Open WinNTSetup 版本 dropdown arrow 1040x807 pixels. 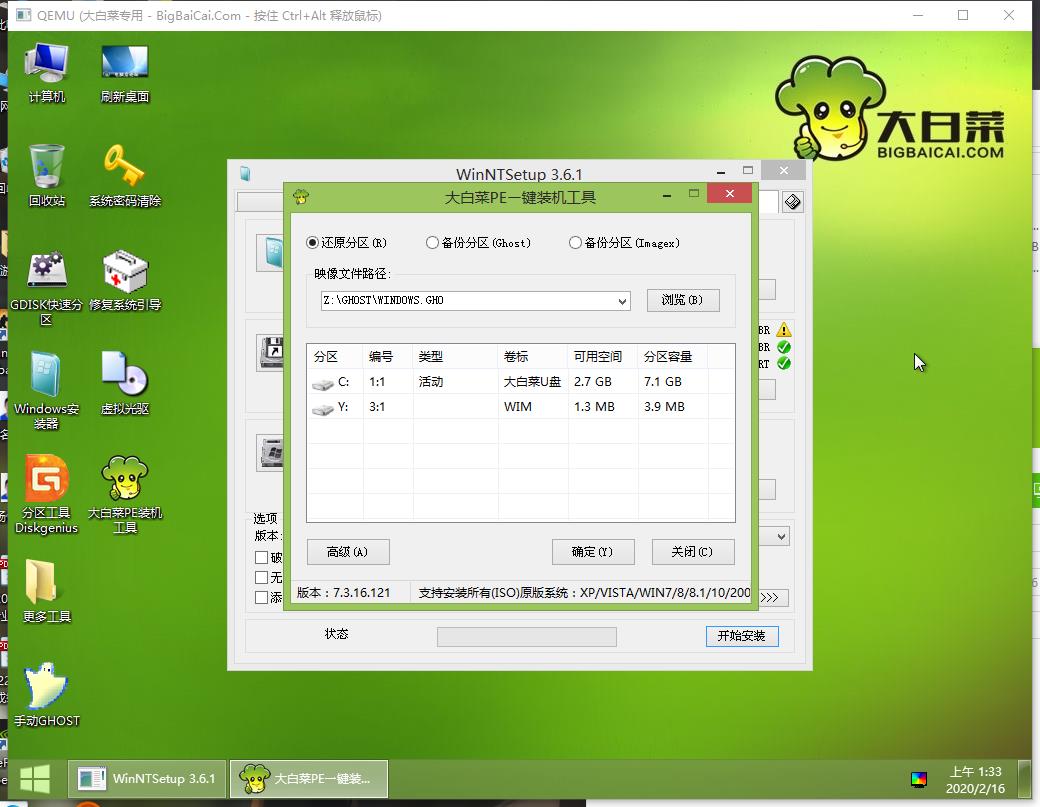coord(781,536)
